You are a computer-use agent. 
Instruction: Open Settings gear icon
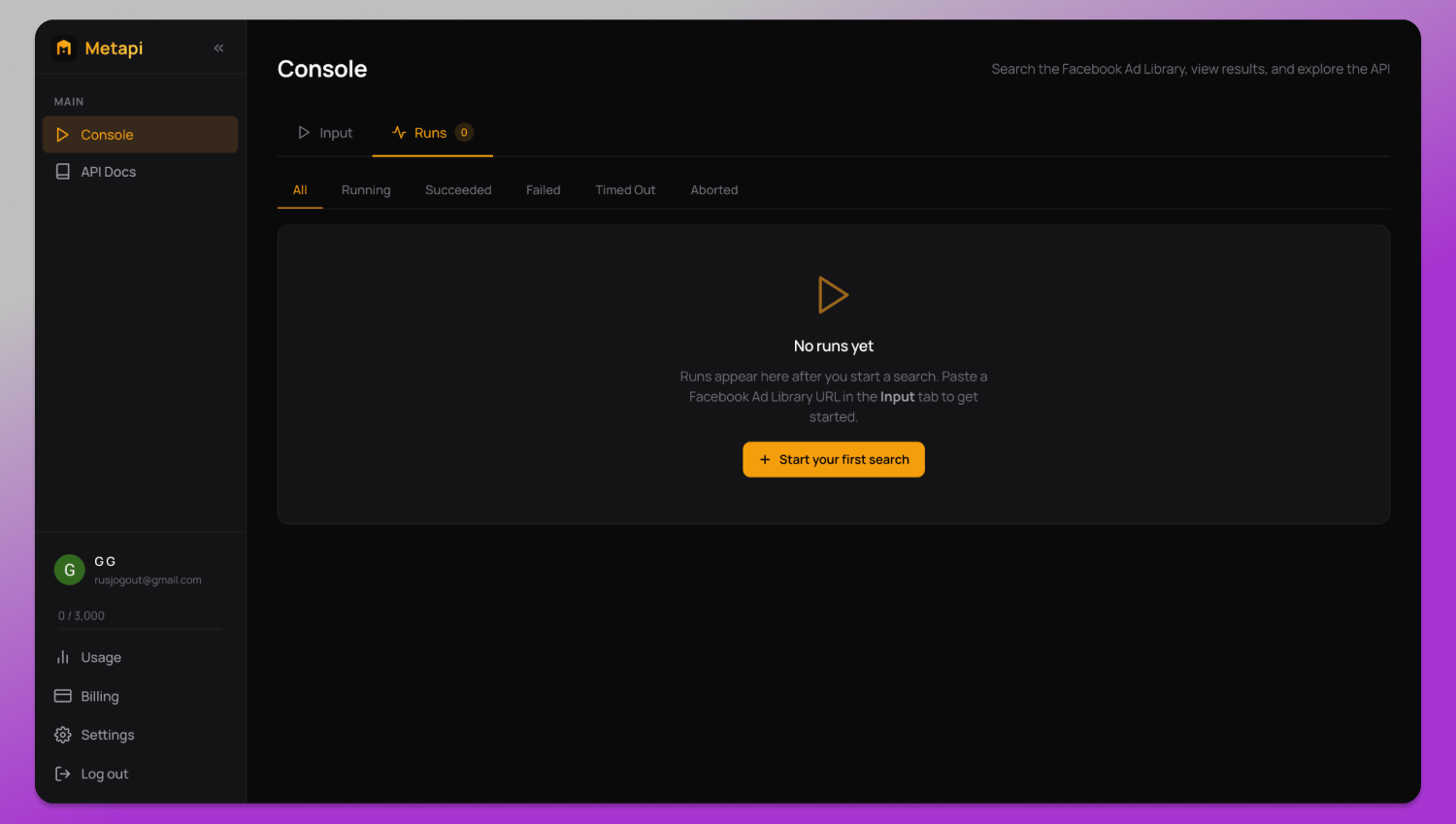[63, 735]
